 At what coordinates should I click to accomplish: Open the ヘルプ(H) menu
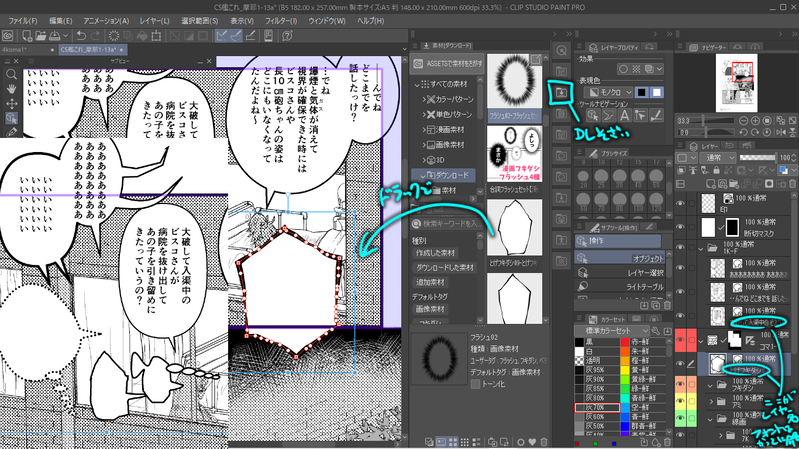(x=370, y=21)
